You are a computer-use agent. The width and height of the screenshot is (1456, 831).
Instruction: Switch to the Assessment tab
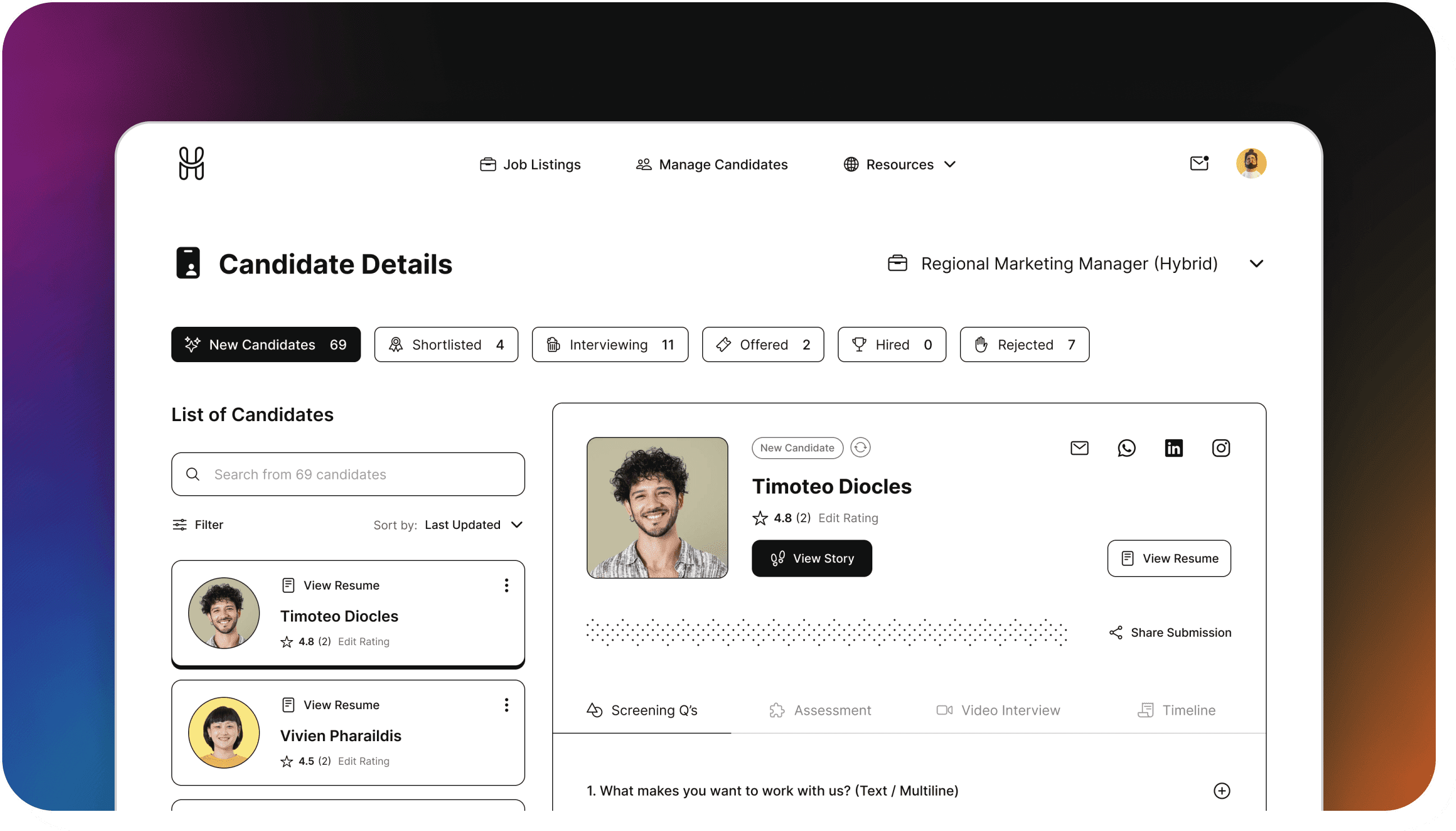pyautogui.click(x=820, y=710)
